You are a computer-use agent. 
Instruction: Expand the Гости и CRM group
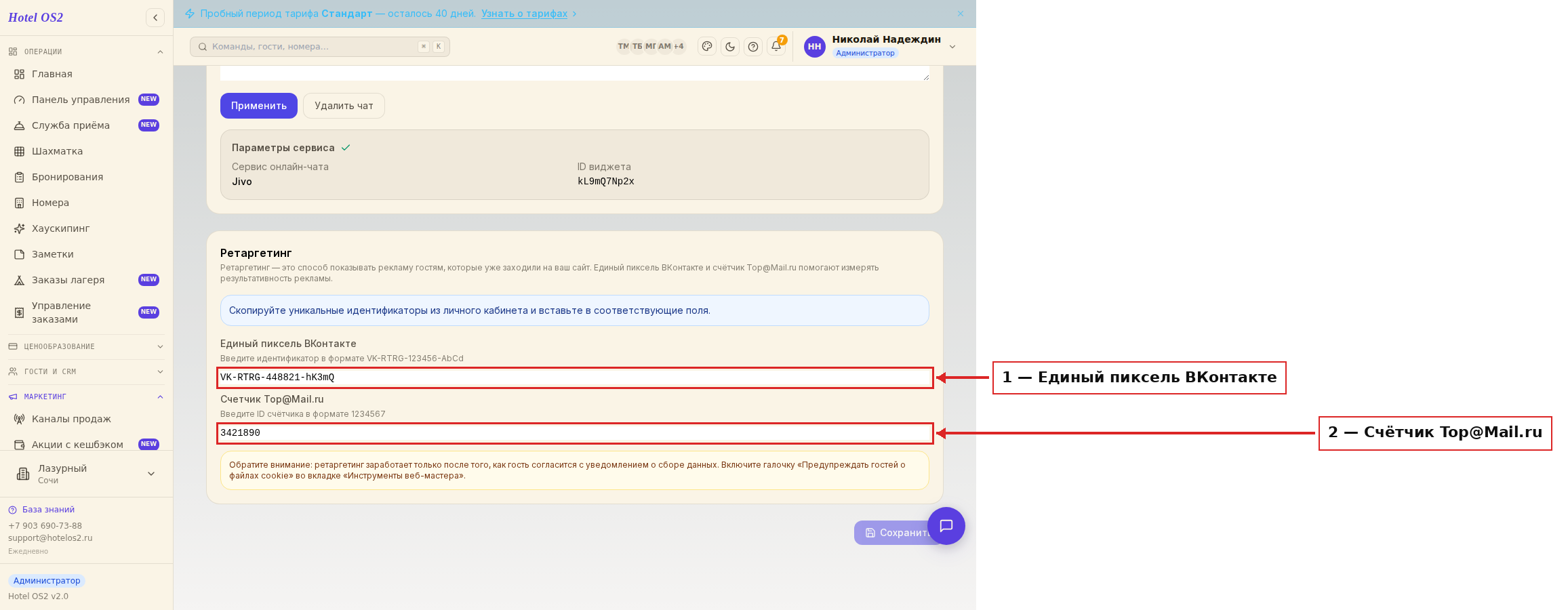click(86, 371)
